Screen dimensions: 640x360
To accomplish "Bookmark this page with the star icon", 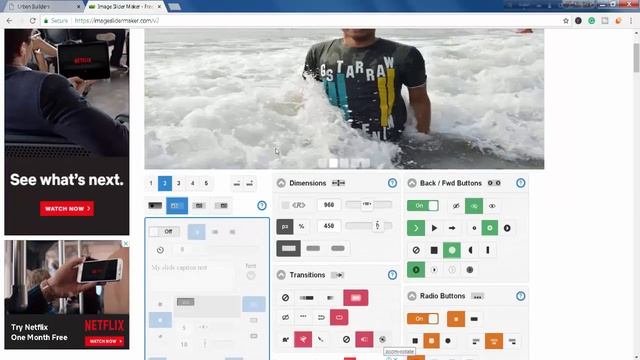I will click(x=566, y=20).
